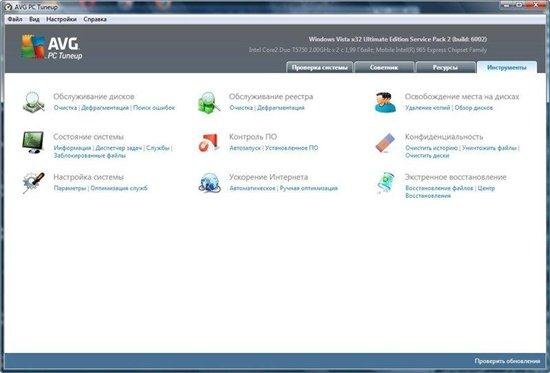Click Очистка under Обслуживание реестра

pos(241,108)
